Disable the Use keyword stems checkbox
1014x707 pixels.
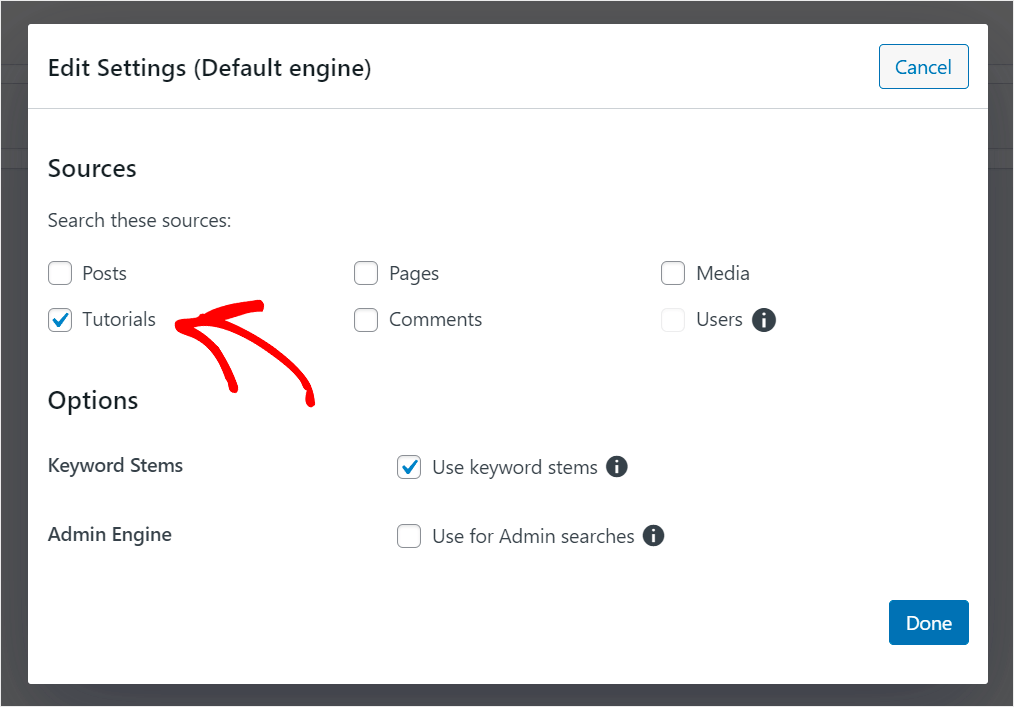pos(409,467)
